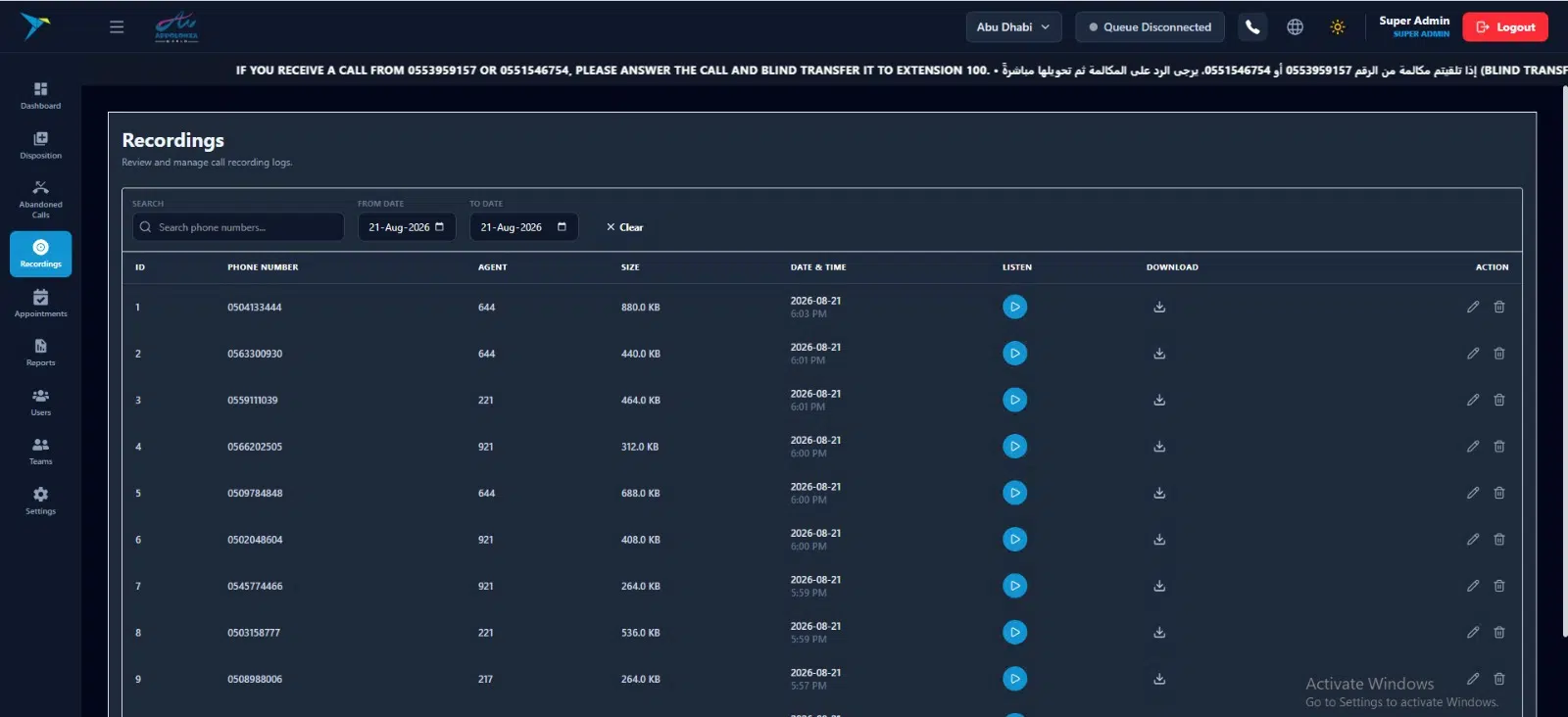This screenshot has height=717, width=1568.
Task: Open Disposition in sidebar
Action: [x=40, y=145]
